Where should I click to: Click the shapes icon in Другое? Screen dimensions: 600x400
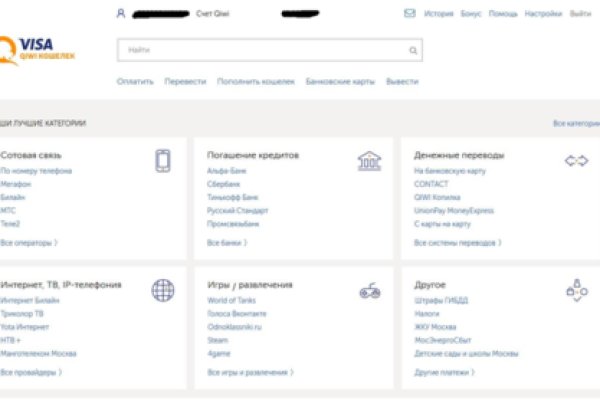[576, 290]
